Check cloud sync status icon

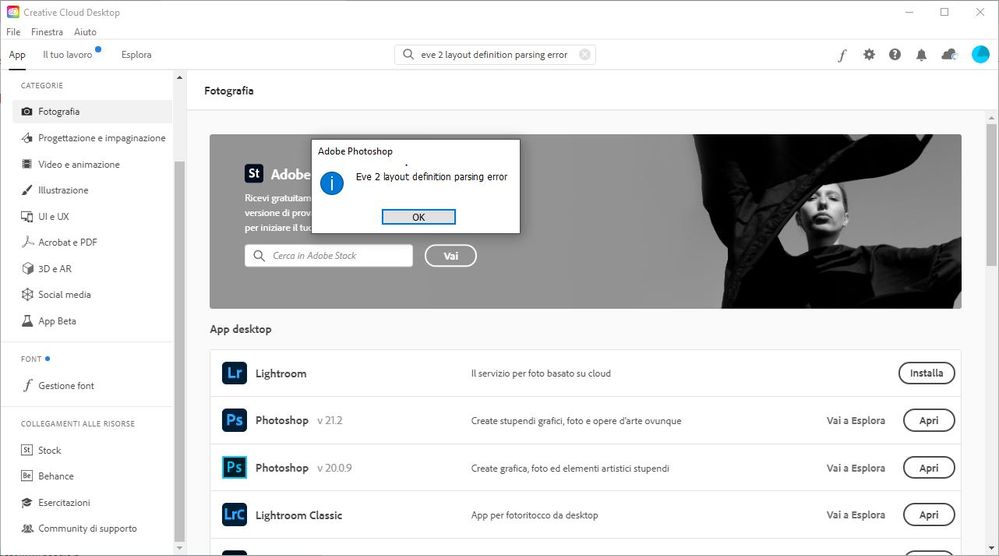(x=949, y=55)
